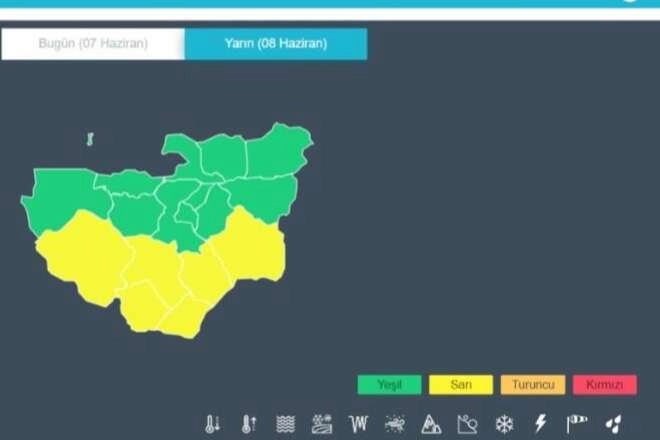Image resolution: width=660 pixels, height=440 pixels.
Task: Choose the snow melt mountain icon
Action: pyautogui.click(x=431, y=424)
